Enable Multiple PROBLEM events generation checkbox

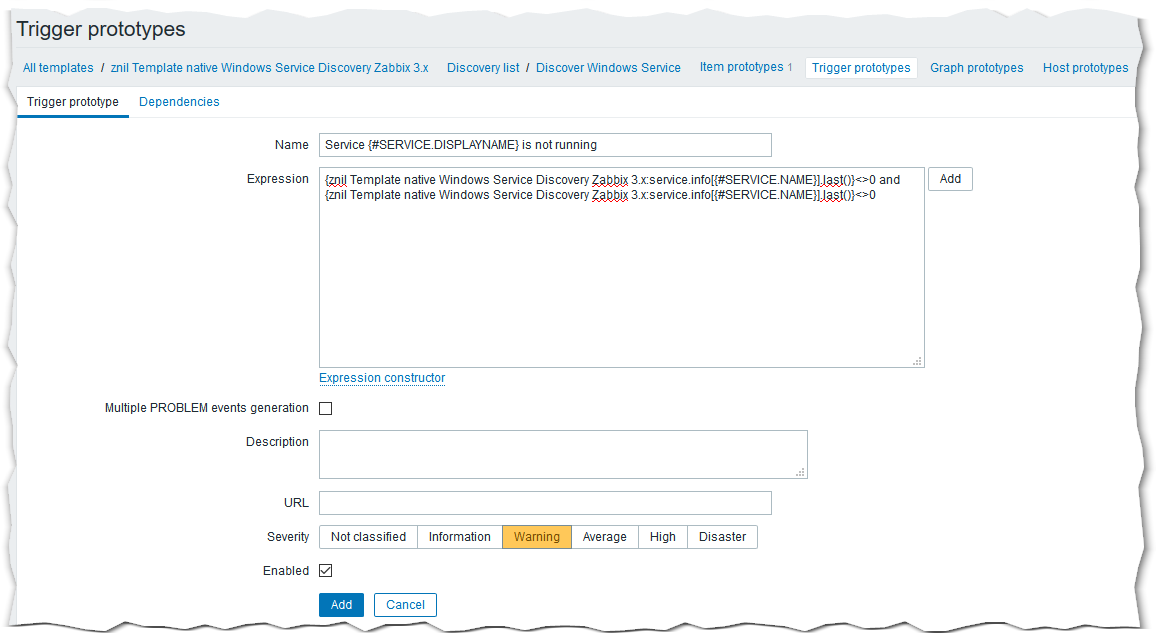tap(326, 408)
